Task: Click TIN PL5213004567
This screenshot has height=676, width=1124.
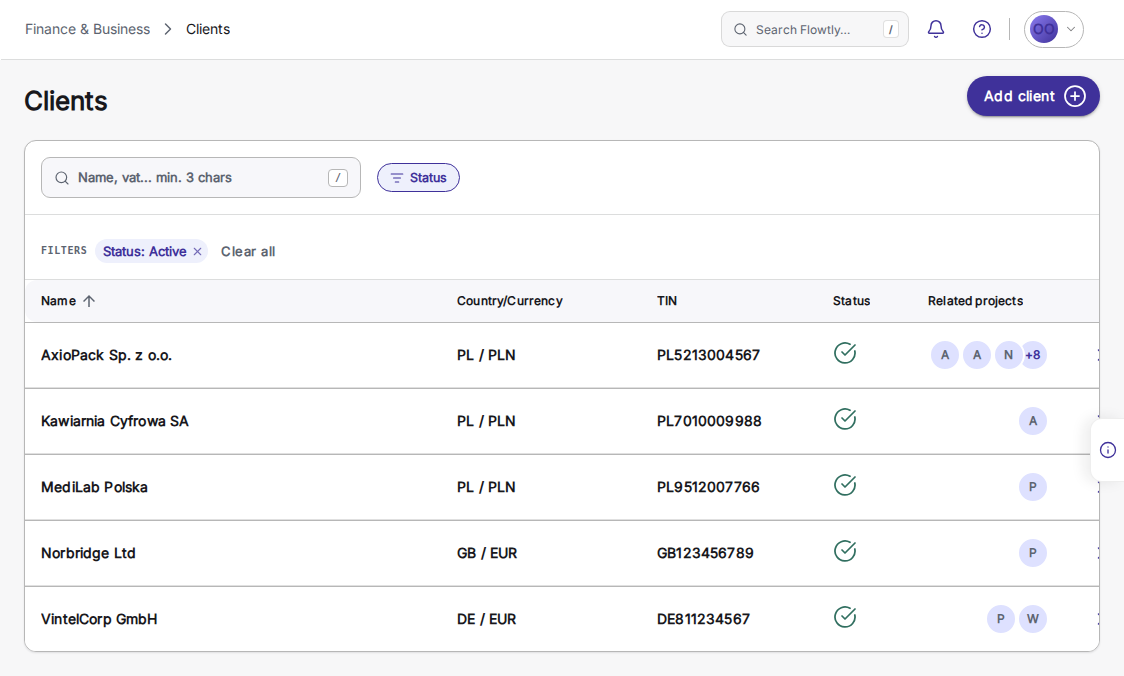Action: coord(708,356)
